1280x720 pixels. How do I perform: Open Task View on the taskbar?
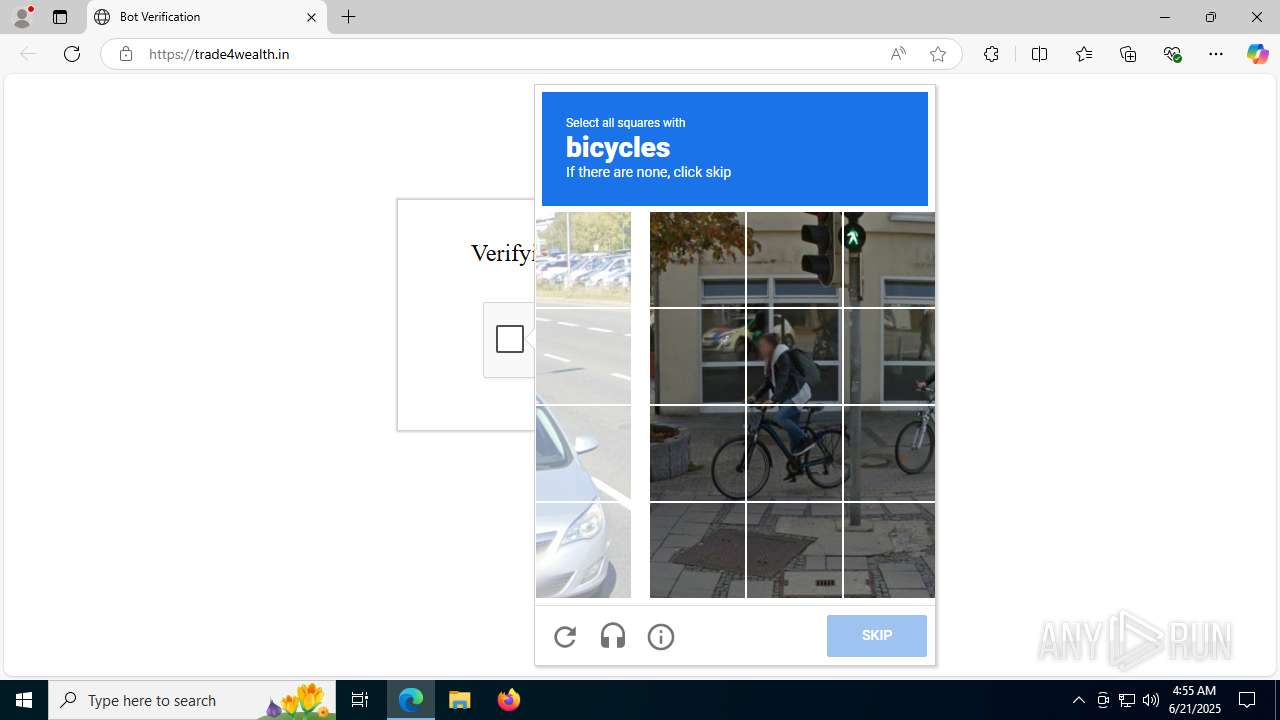tap(360, 700)
